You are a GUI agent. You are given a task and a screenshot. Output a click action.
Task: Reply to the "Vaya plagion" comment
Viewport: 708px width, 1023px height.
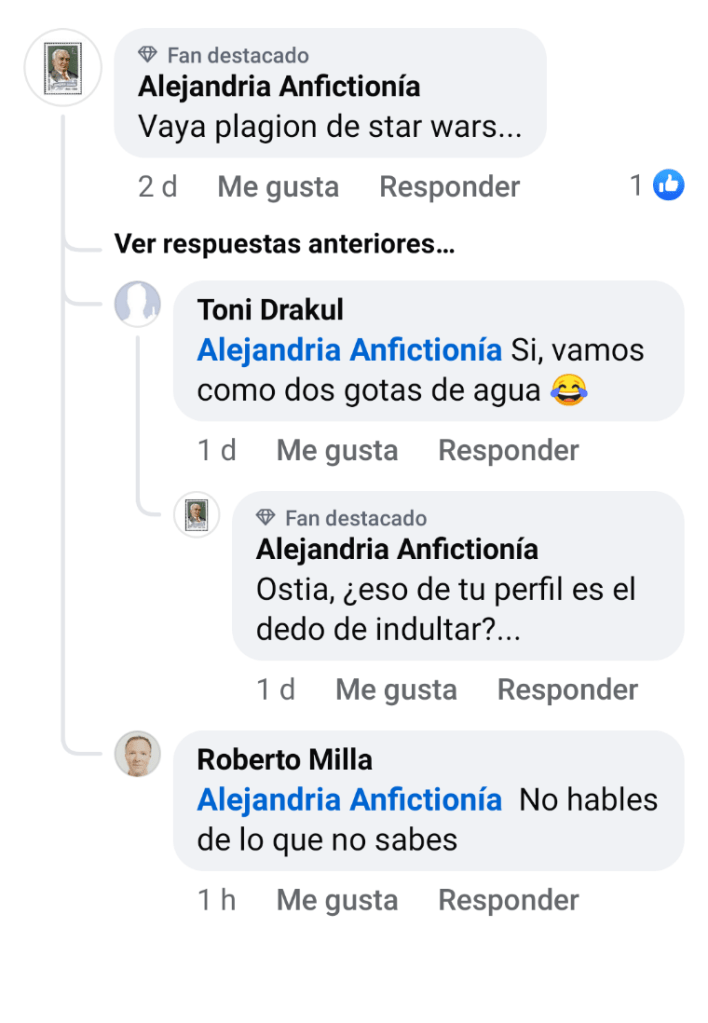449,187
